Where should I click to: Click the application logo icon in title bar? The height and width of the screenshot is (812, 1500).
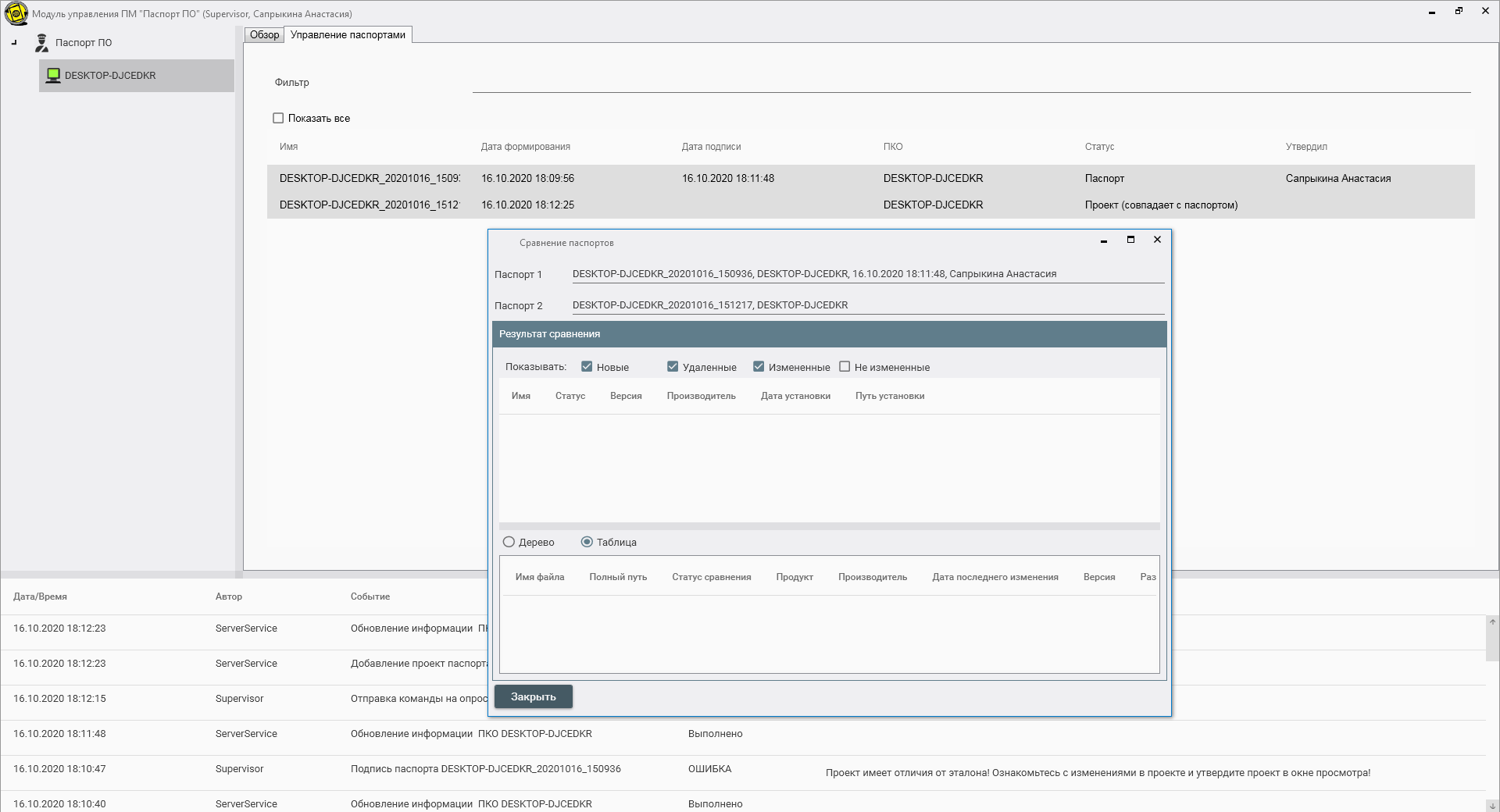[16, 13]
